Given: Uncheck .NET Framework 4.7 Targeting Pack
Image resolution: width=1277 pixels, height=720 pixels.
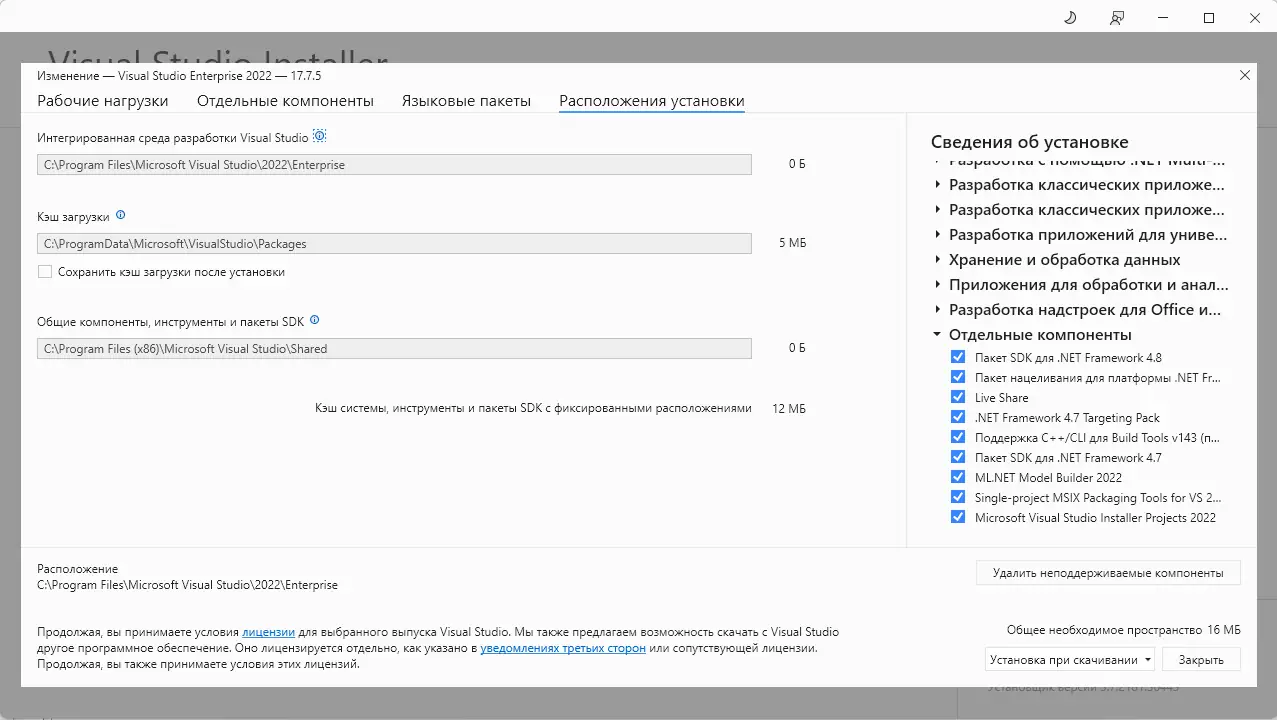Looking at the screenshot, I should click(x=958, y=418).
